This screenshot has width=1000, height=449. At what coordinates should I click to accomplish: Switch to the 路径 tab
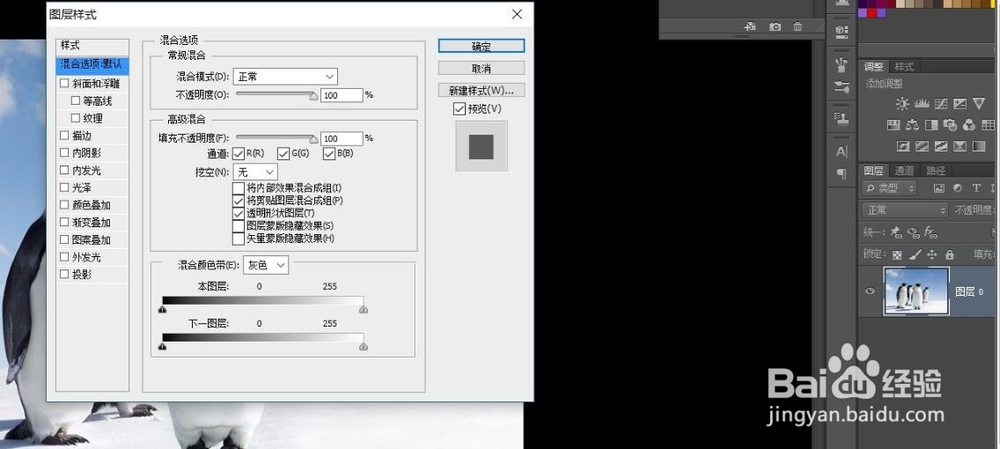(936, 170)
